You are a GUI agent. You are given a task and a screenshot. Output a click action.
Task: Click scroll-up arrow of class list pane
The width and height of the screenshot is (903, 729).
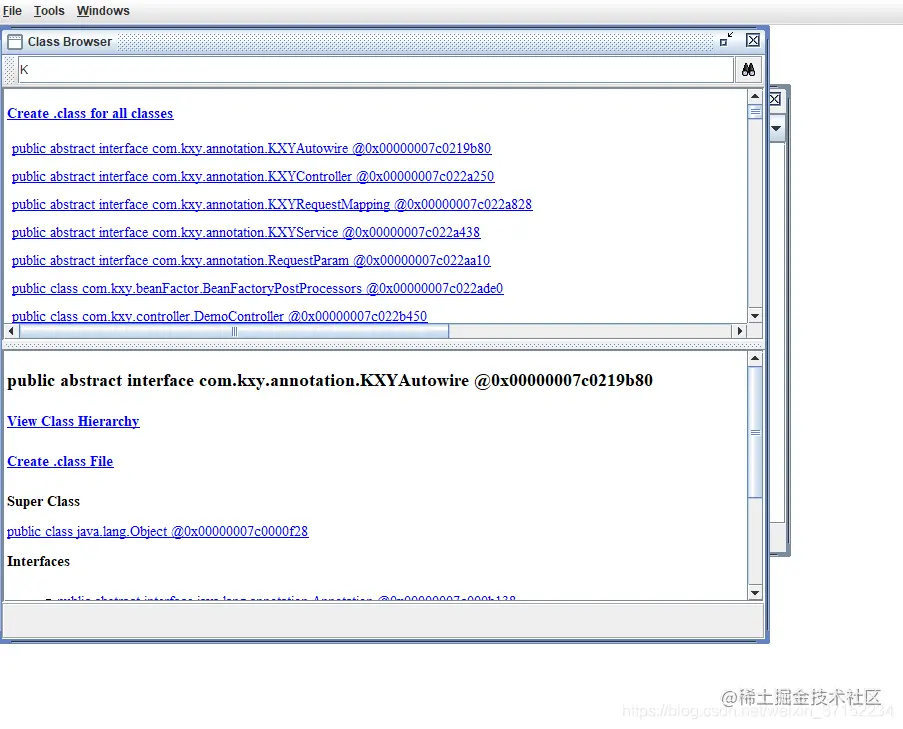(755, 96)
